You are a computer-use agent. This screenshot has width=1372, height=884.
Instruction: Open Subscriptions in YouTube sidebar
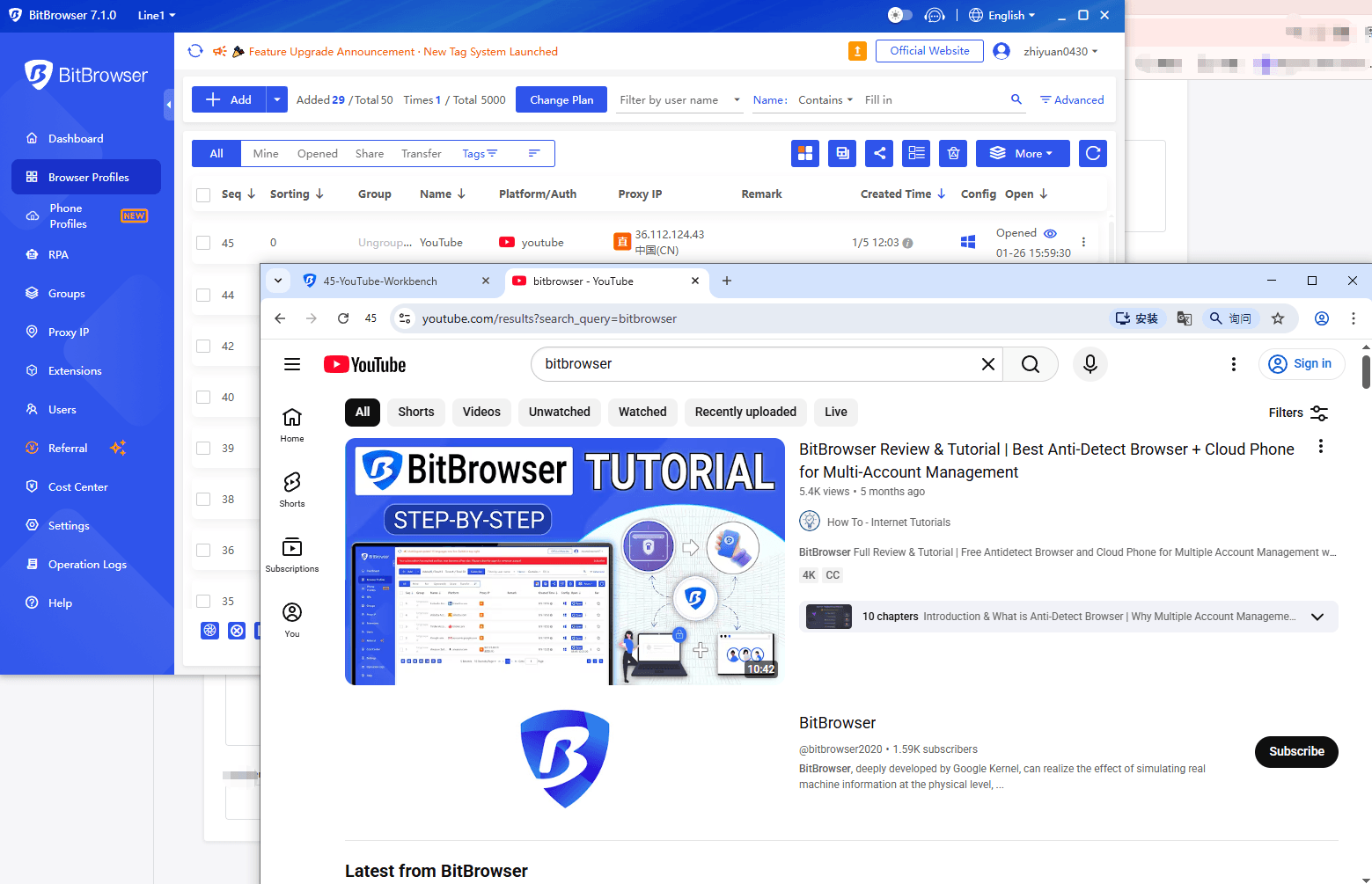point(291,554)
